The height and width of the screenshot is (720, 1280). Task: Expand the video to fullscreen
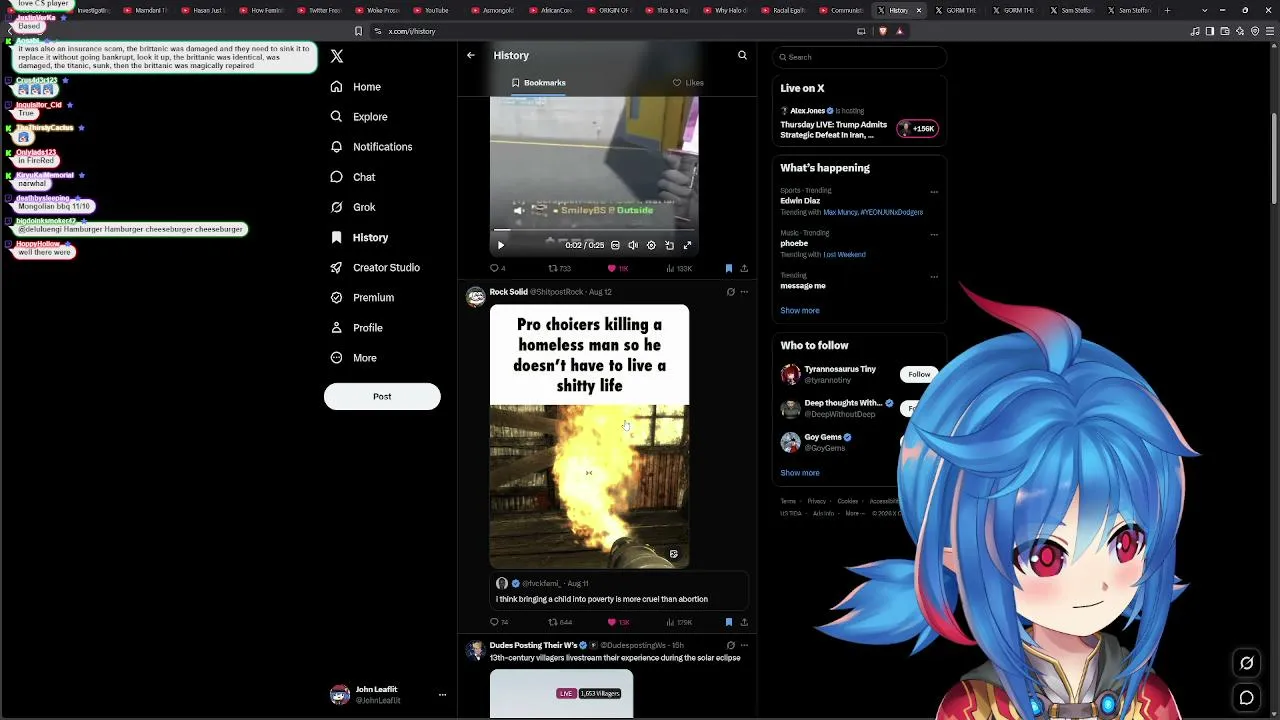(687, 245)
